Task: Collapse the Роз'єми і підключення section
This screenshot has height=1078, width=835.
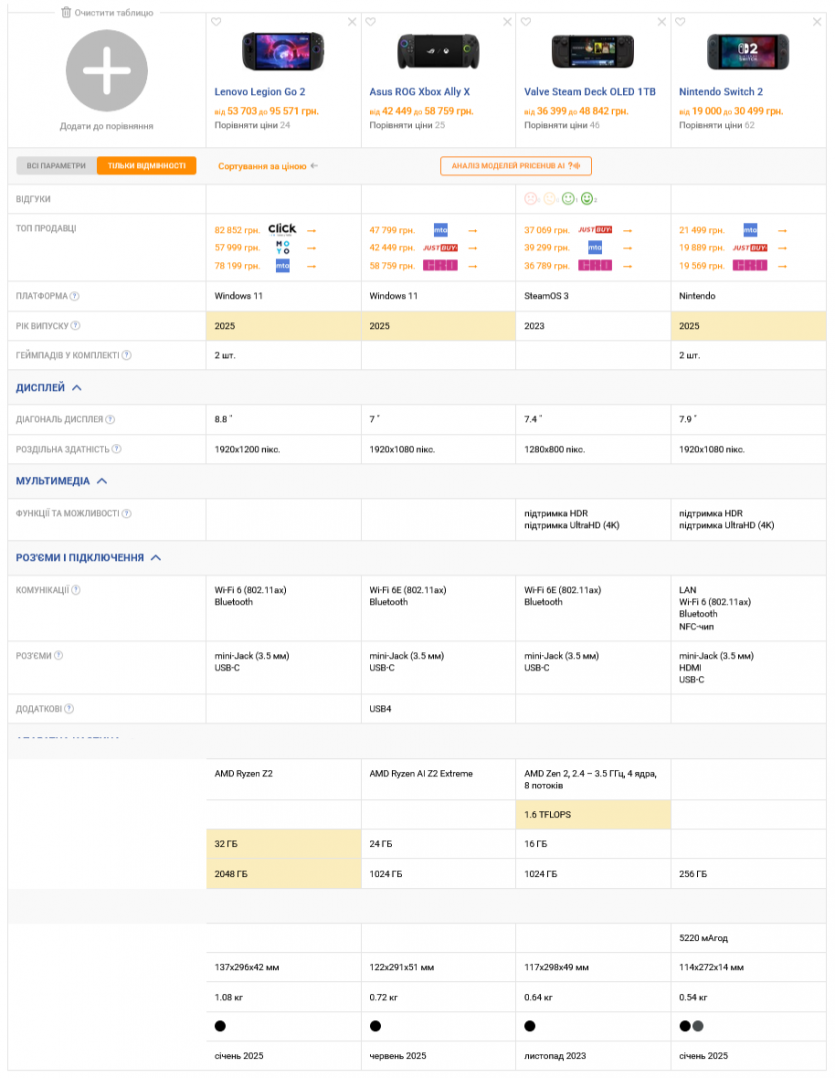Action: pyautogui.click(x=155, y=558)
